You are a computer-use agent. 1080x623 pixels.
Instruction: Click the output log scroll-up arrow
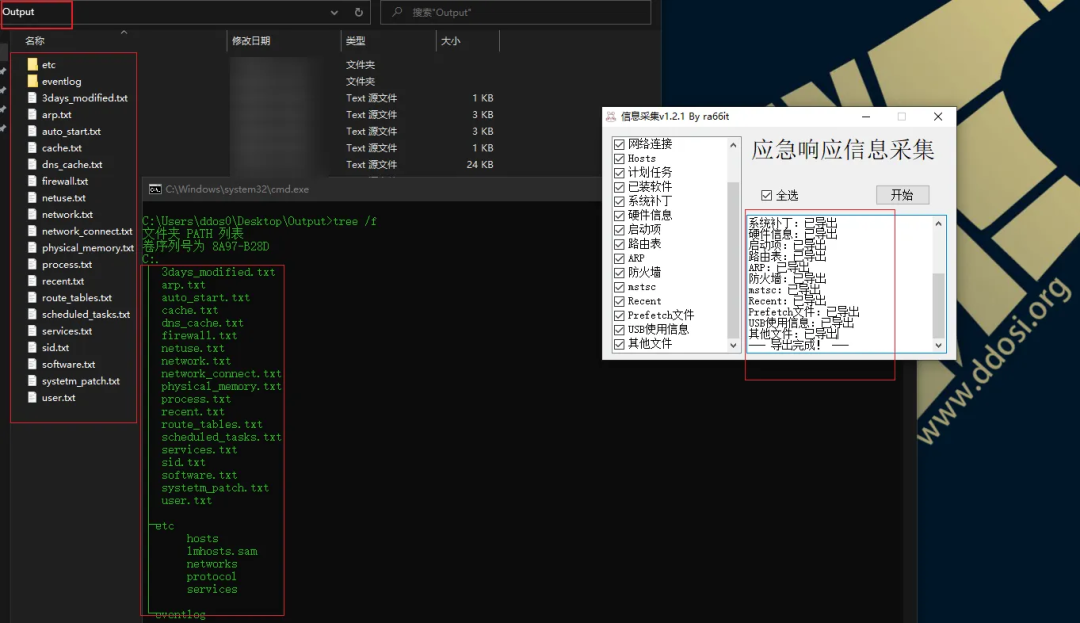tap(938, 223)
